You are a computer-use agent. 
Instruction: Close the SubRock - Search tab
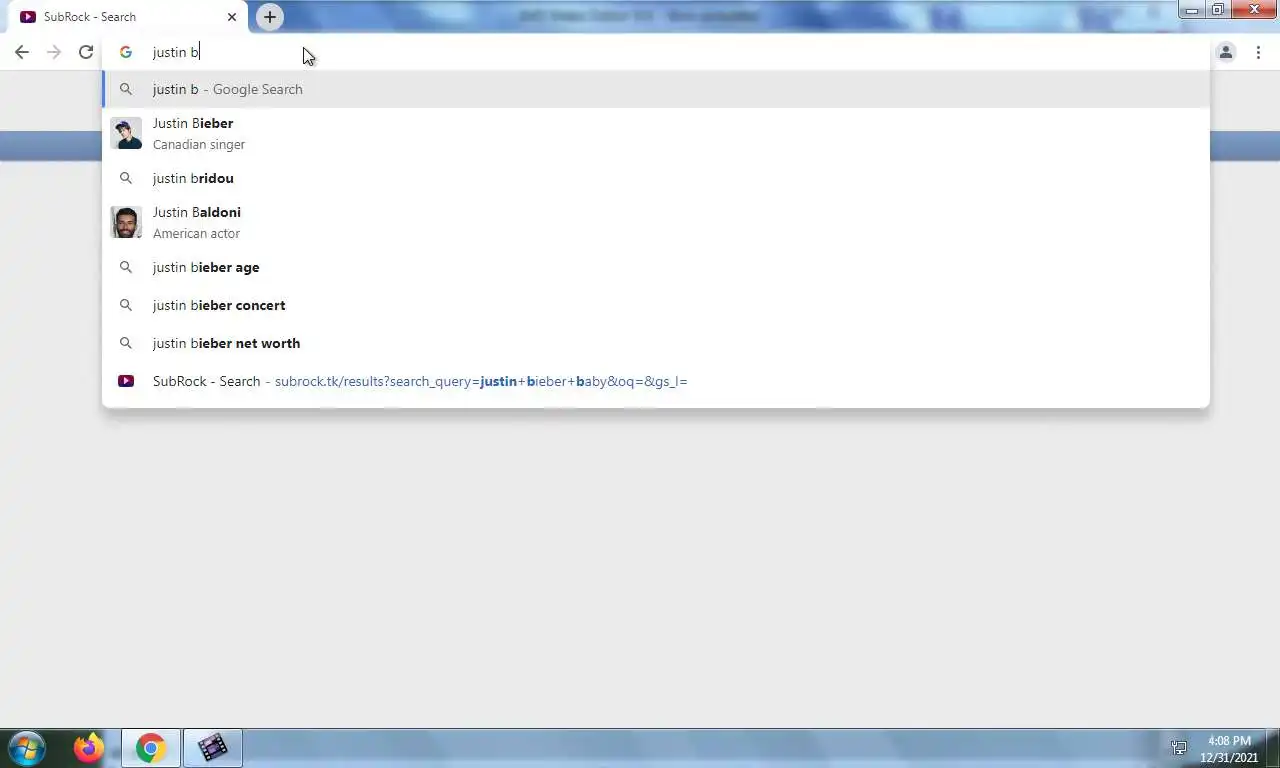pyautogui.click(x=232, y=17)
